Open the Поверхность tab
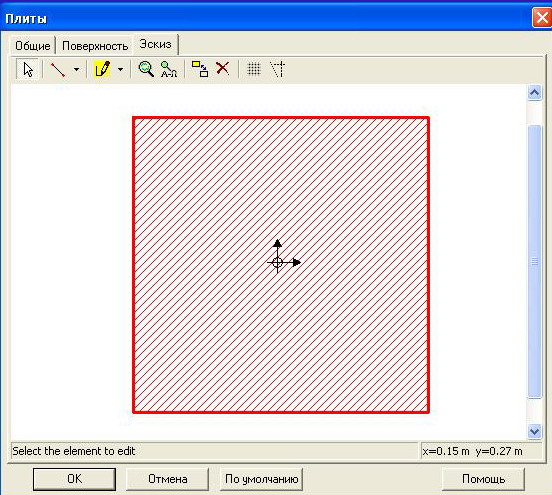The width and height of the screenshot is (552, 495). (x=95, y=46)
